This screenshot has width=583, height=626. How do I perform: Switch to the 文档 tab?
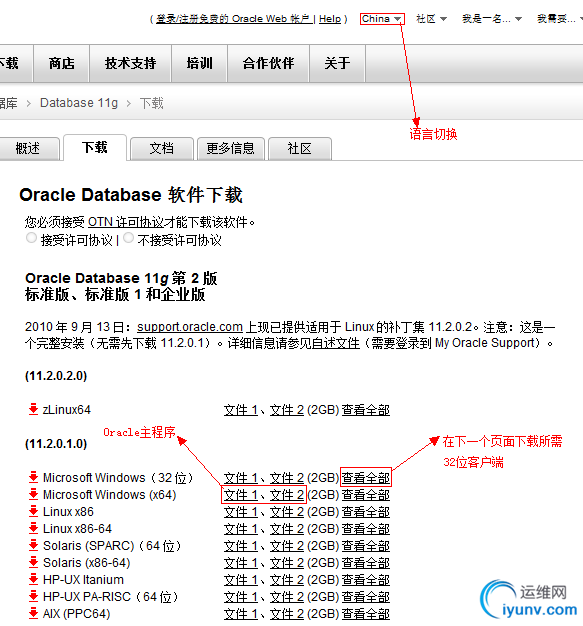[x=162, y=149]
